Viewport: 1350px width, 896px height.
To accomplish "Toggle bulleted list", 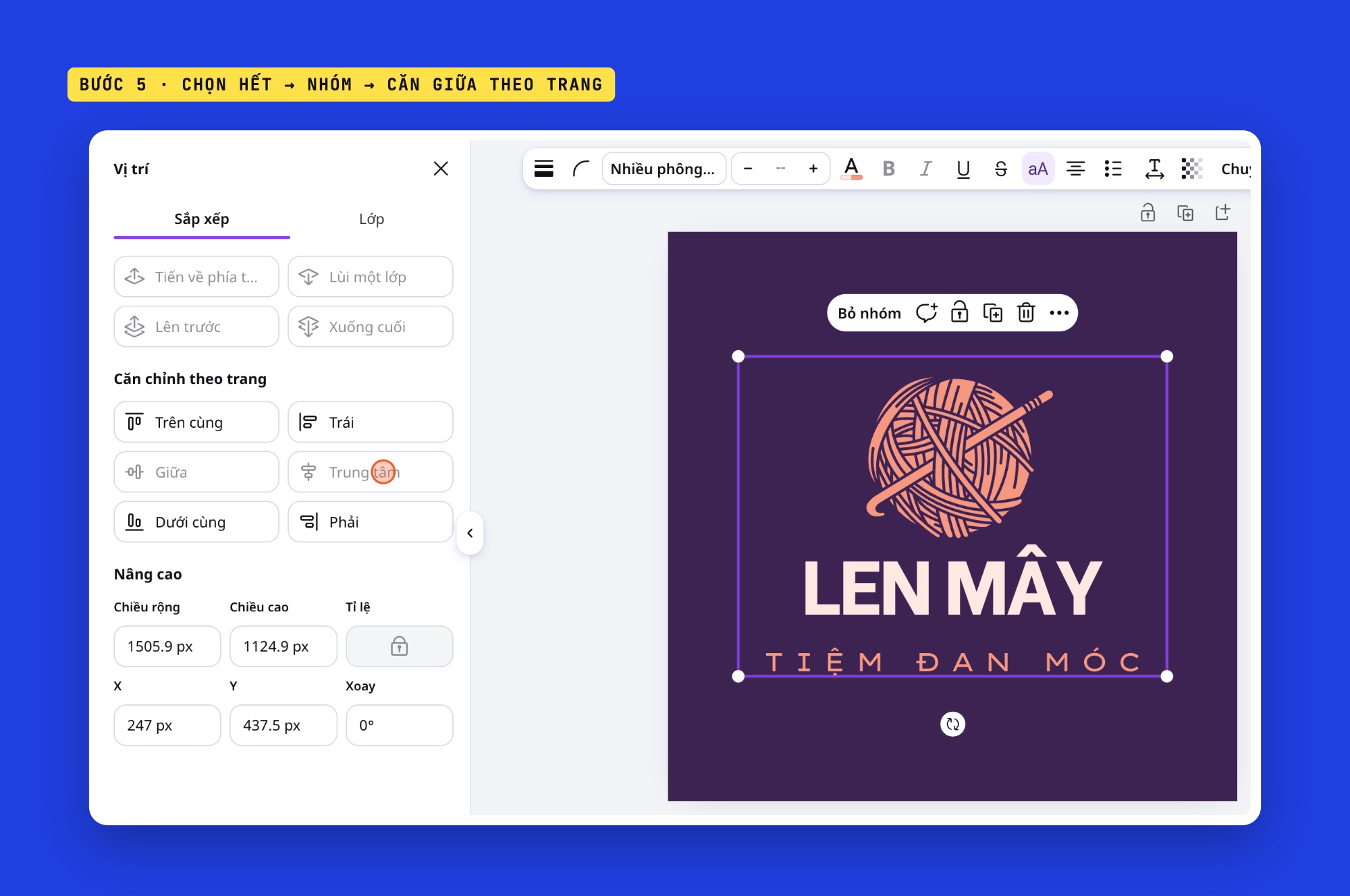I will [x=1113, y=169].
